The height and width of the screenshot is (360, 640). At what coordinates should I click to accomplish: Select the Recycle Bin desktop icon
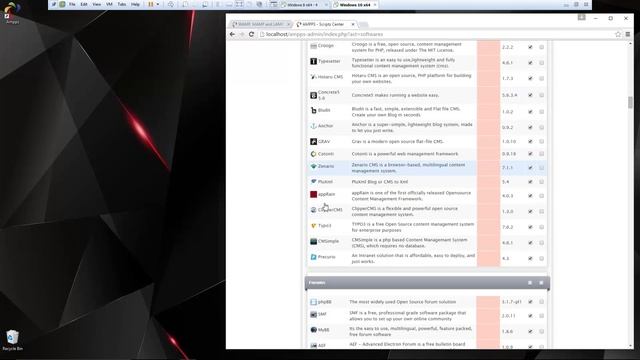13,340
